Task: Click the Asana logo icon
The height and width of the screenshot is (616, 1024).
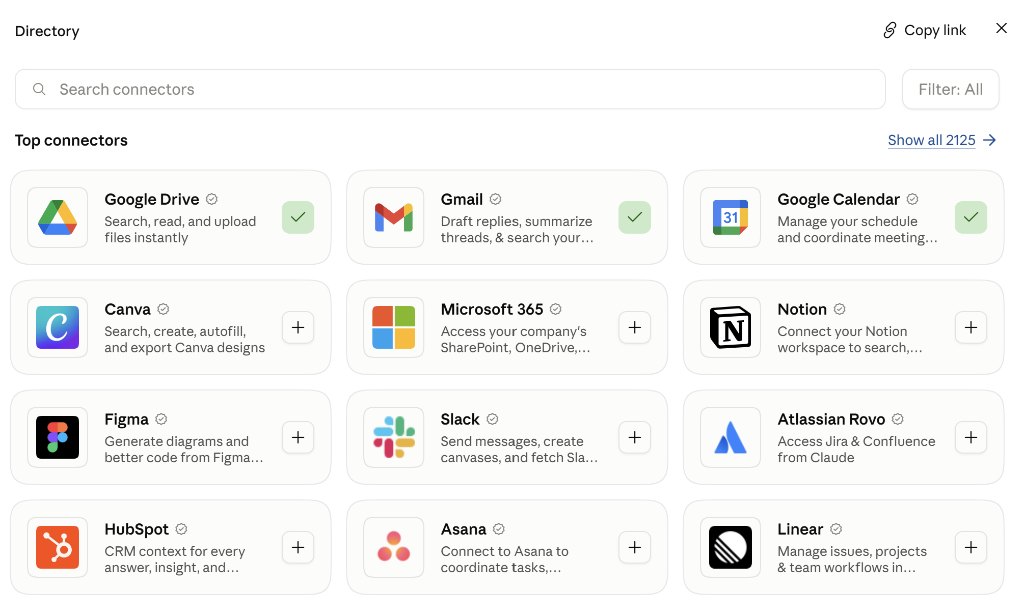Action: 394,547
